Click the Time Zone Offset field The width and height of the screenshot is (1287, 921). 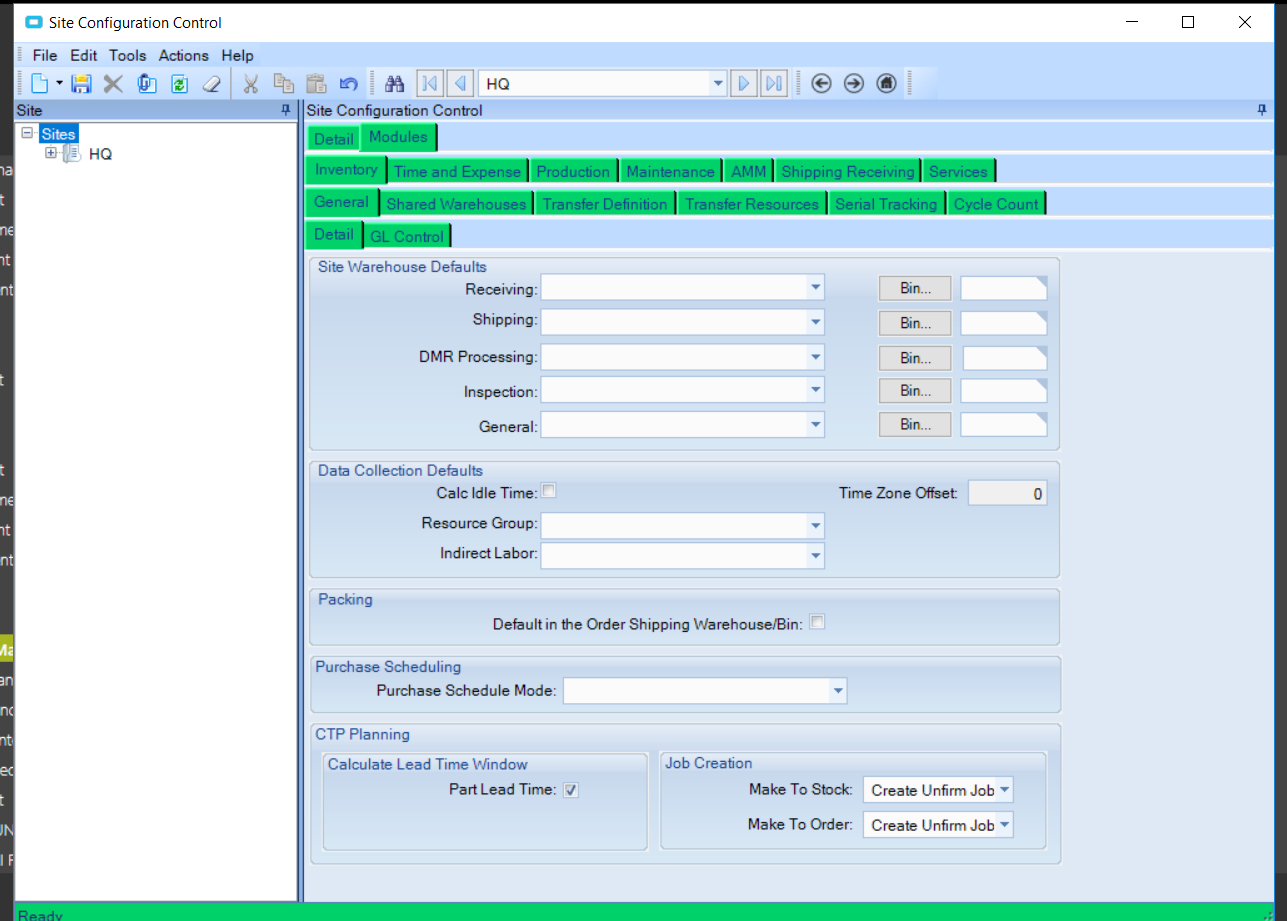tap(1008, 493)
